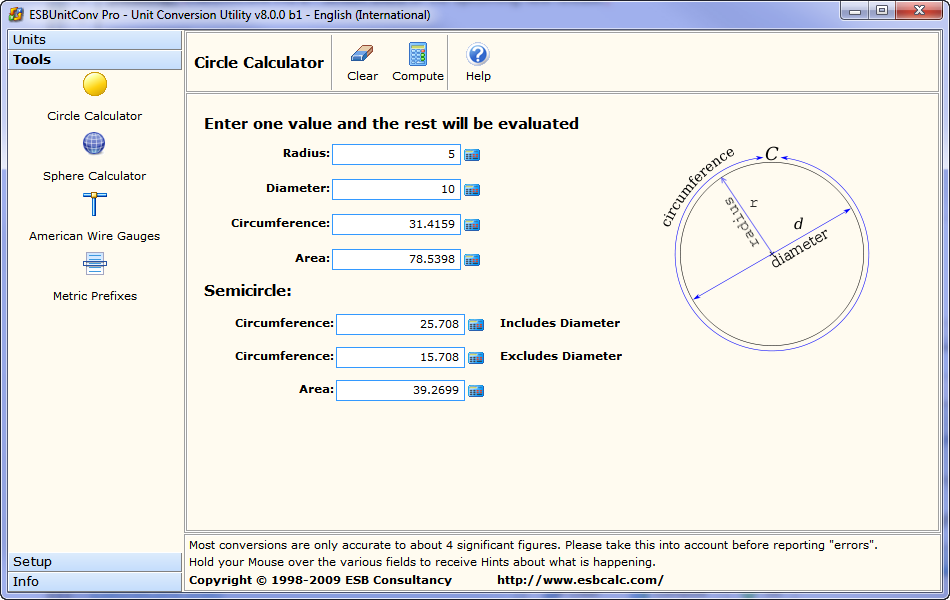Click the 'Includes Diameter' text
The image size is (950, 600).
pyautogui.click(x=560, y=323)
